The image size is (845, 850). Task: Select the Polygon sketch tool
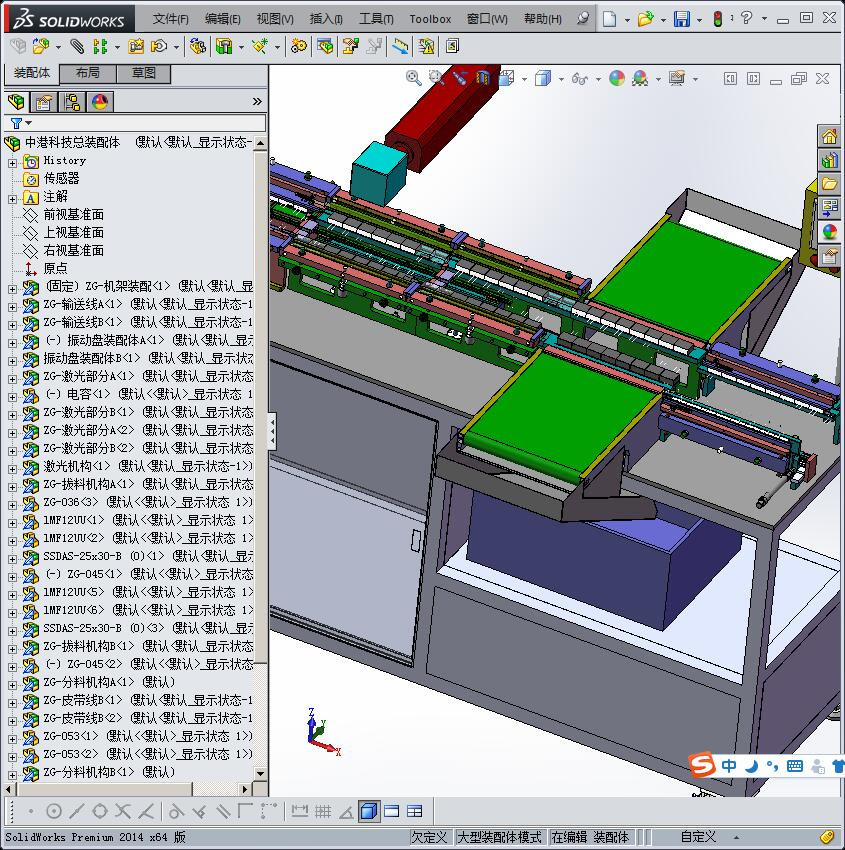(x=101, y=811)
